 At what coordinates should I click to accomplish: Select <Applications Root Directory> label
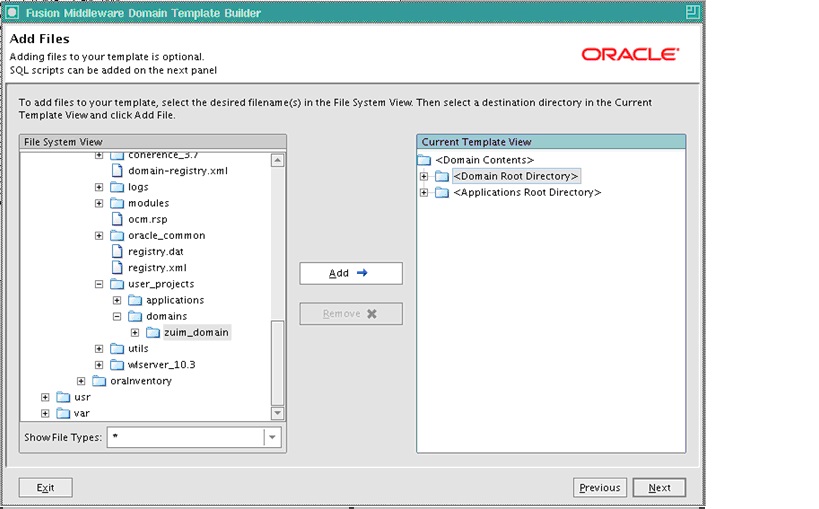527,193
